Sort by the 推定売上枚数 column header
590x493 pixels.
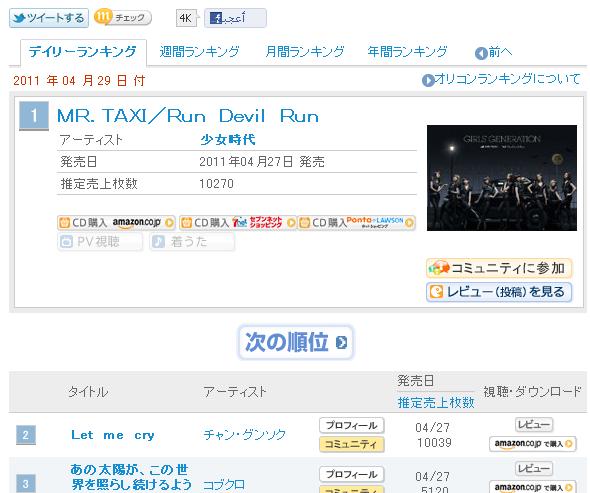(x=436, y=402)
